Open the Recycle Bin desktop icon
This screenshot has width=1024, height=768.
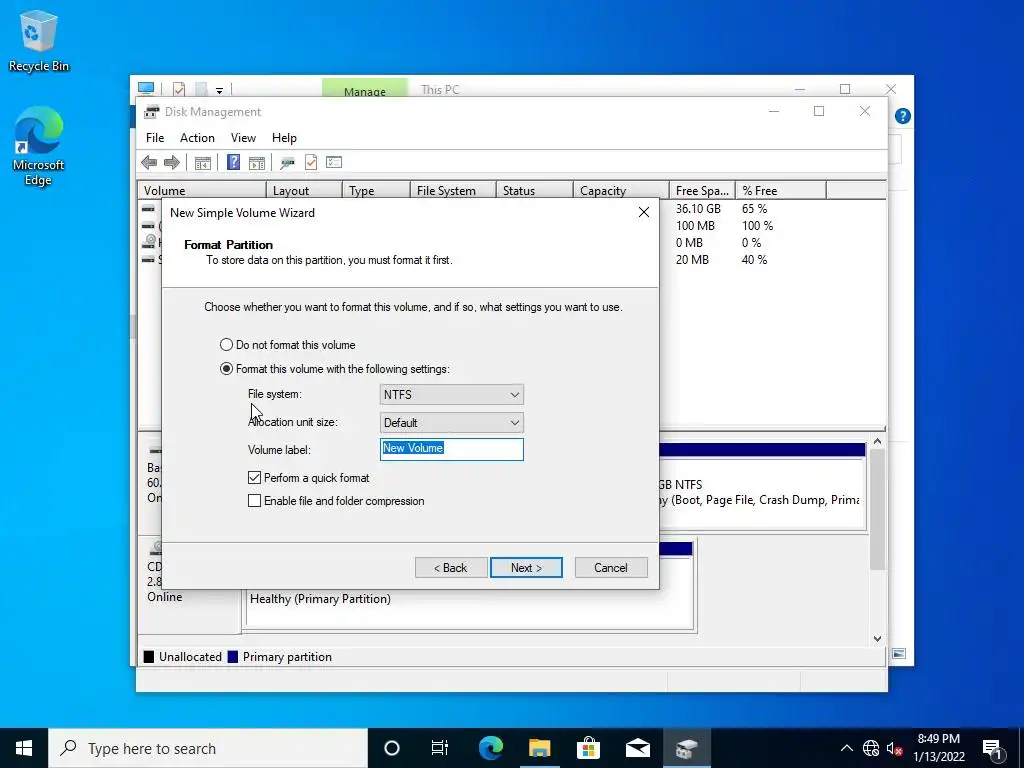[39, 41]
